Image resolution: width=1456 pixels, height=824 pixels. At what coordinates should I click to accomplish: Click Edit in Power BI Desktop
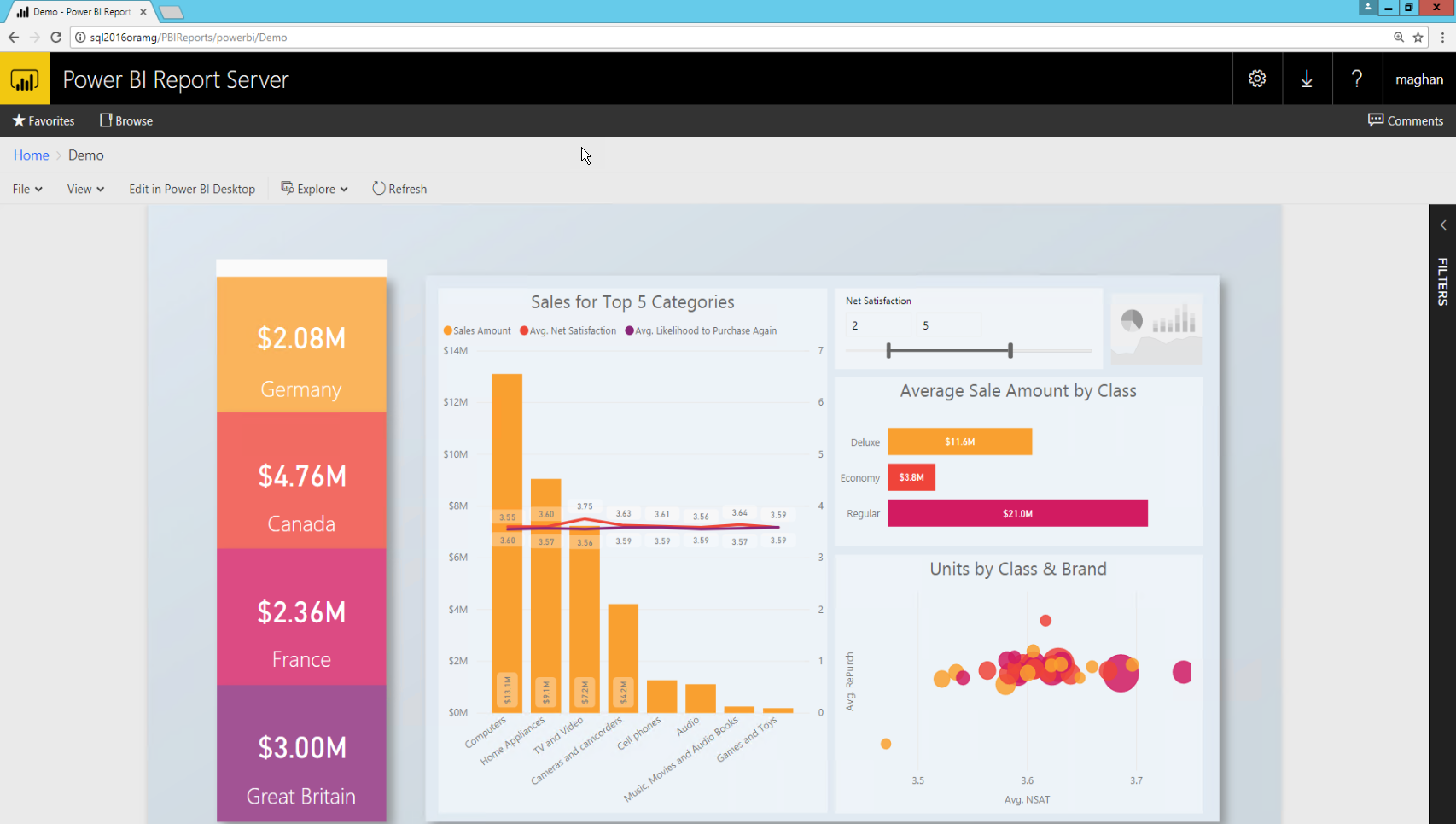tap(192, 189)
